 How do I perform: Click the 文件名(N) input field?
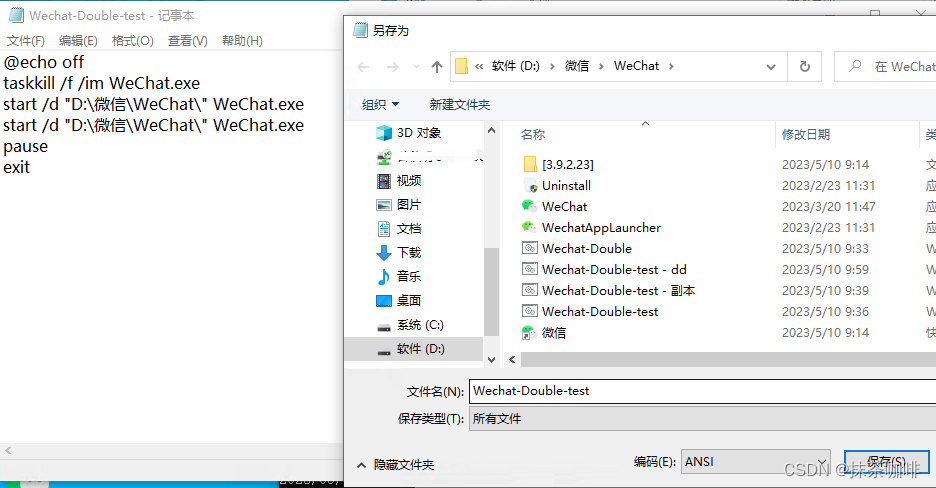(702, 391)
